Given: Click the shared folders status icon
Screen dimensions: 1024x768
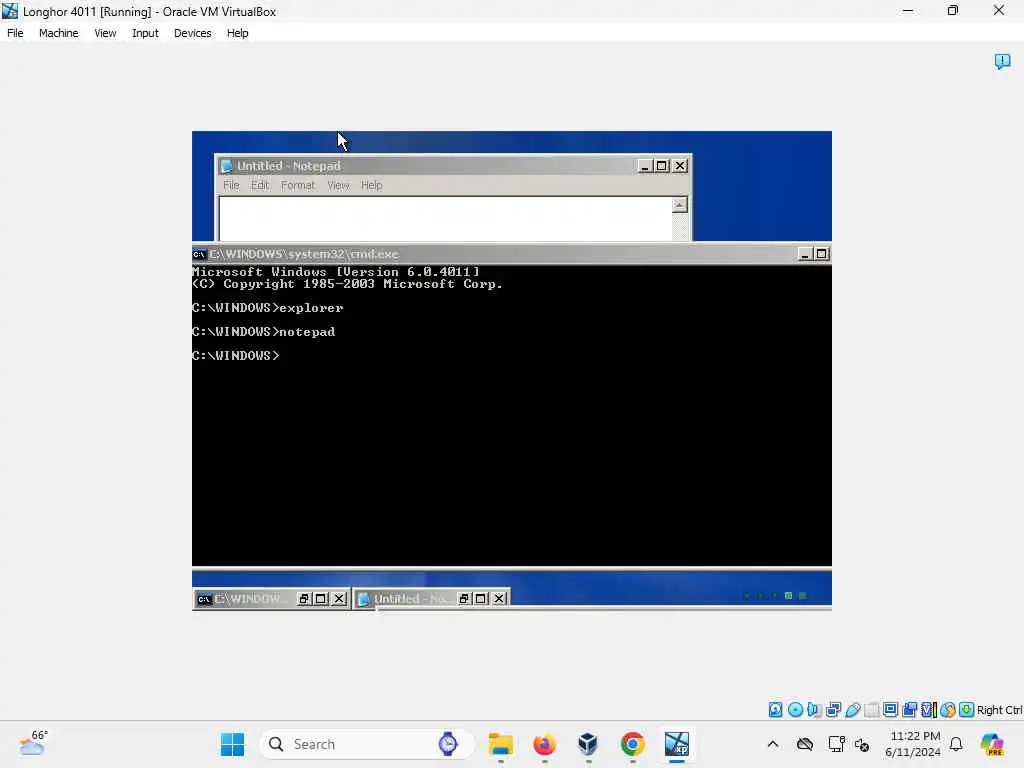Looking at the screenshot, I should pyautogui.click(x=871, y=710).
